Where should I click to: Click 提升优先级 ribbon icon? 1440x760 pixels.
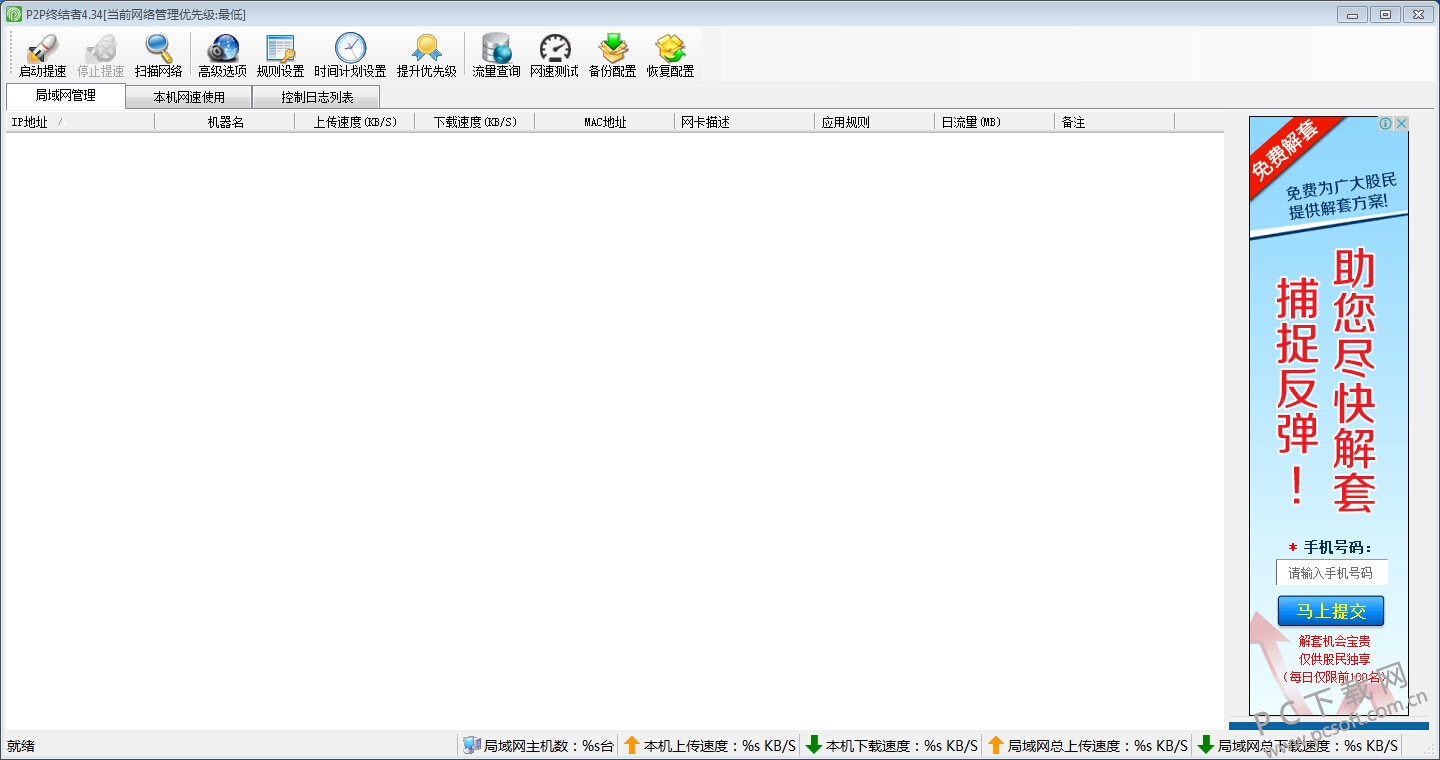point(427,48)
